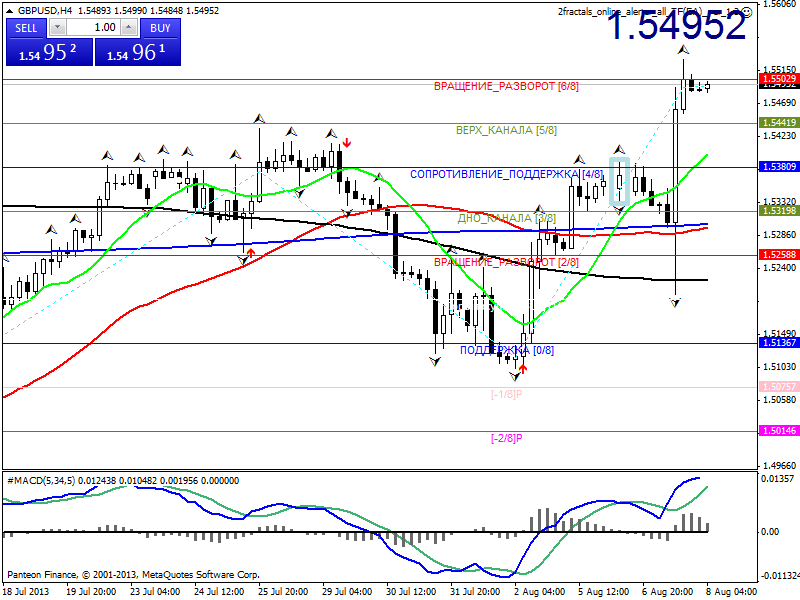The height and width of the screenshot is (600, 800).
Task: Click the BUY button in trading panel
Action: tap(160, 28)
